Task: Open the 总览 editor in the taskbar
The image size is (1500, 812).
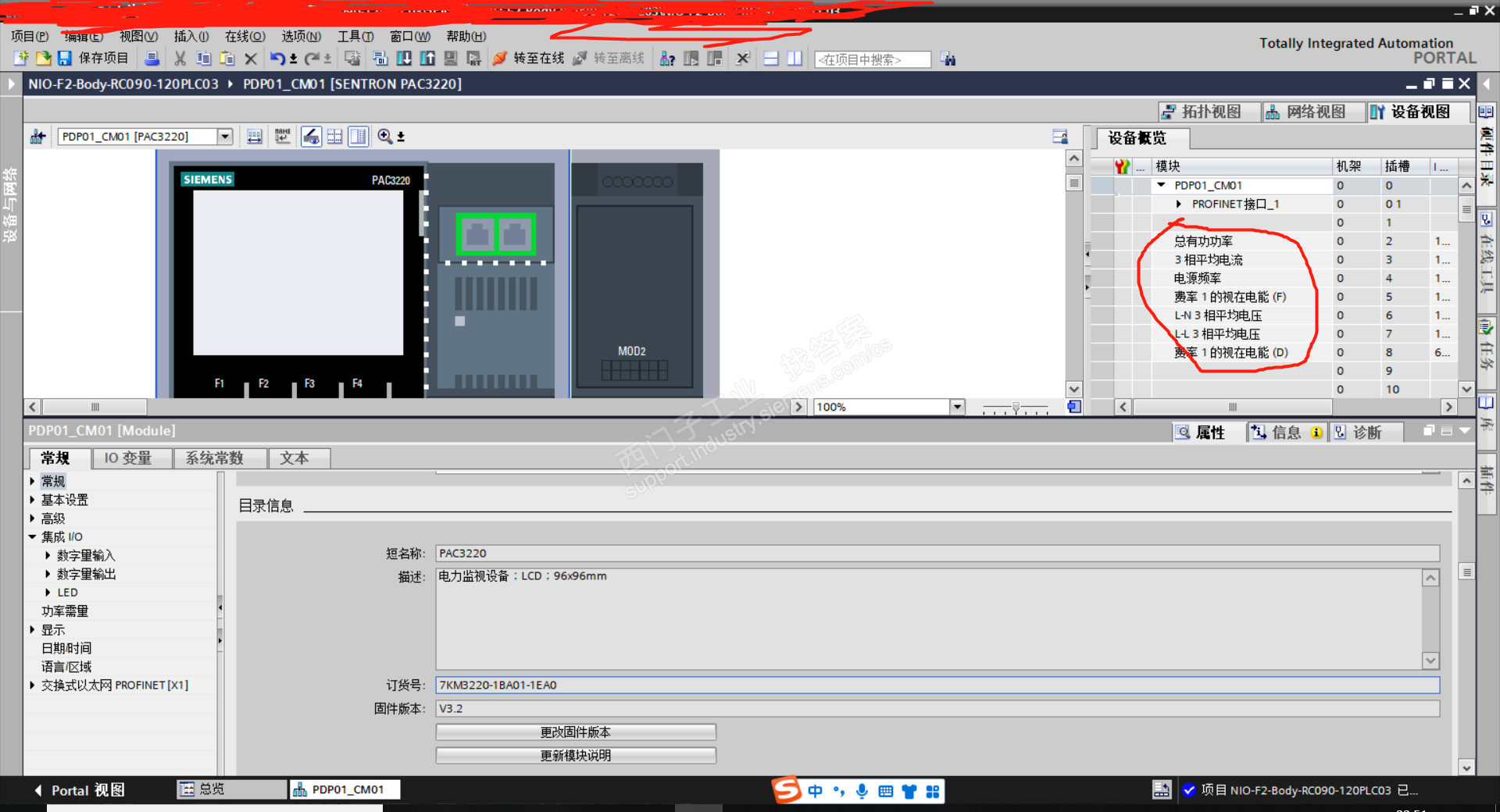Action: pos(231,789)
